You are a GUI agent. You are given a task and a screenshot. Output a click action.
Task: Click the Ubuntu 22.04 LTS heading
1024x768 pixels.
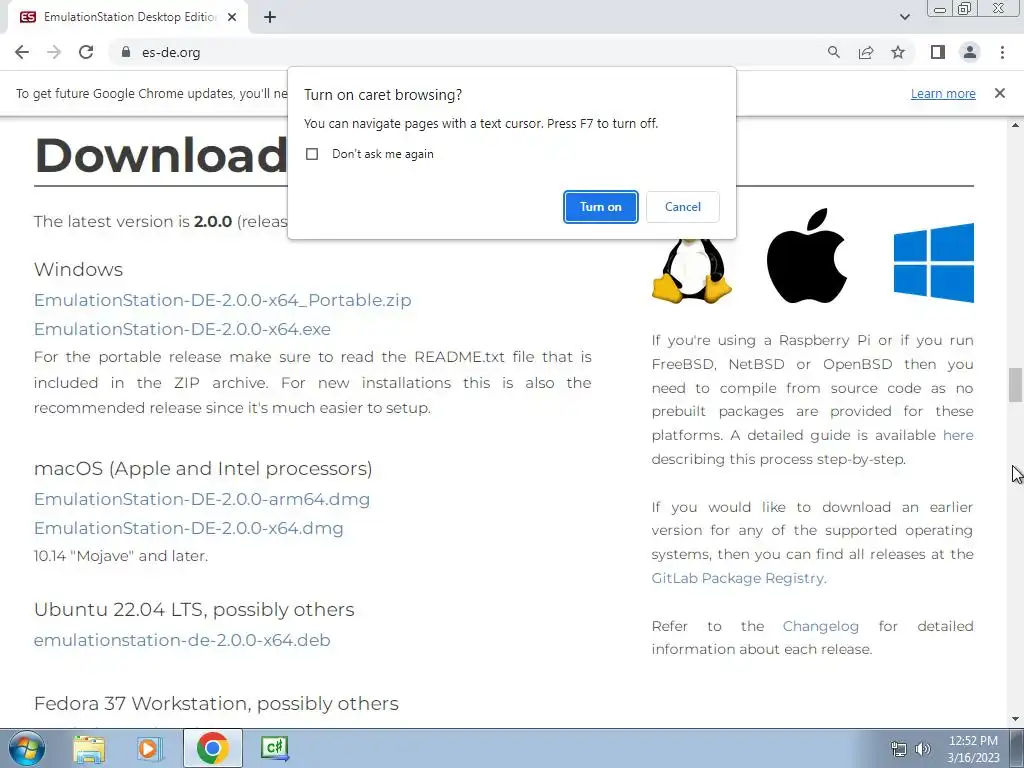point(194,609)
